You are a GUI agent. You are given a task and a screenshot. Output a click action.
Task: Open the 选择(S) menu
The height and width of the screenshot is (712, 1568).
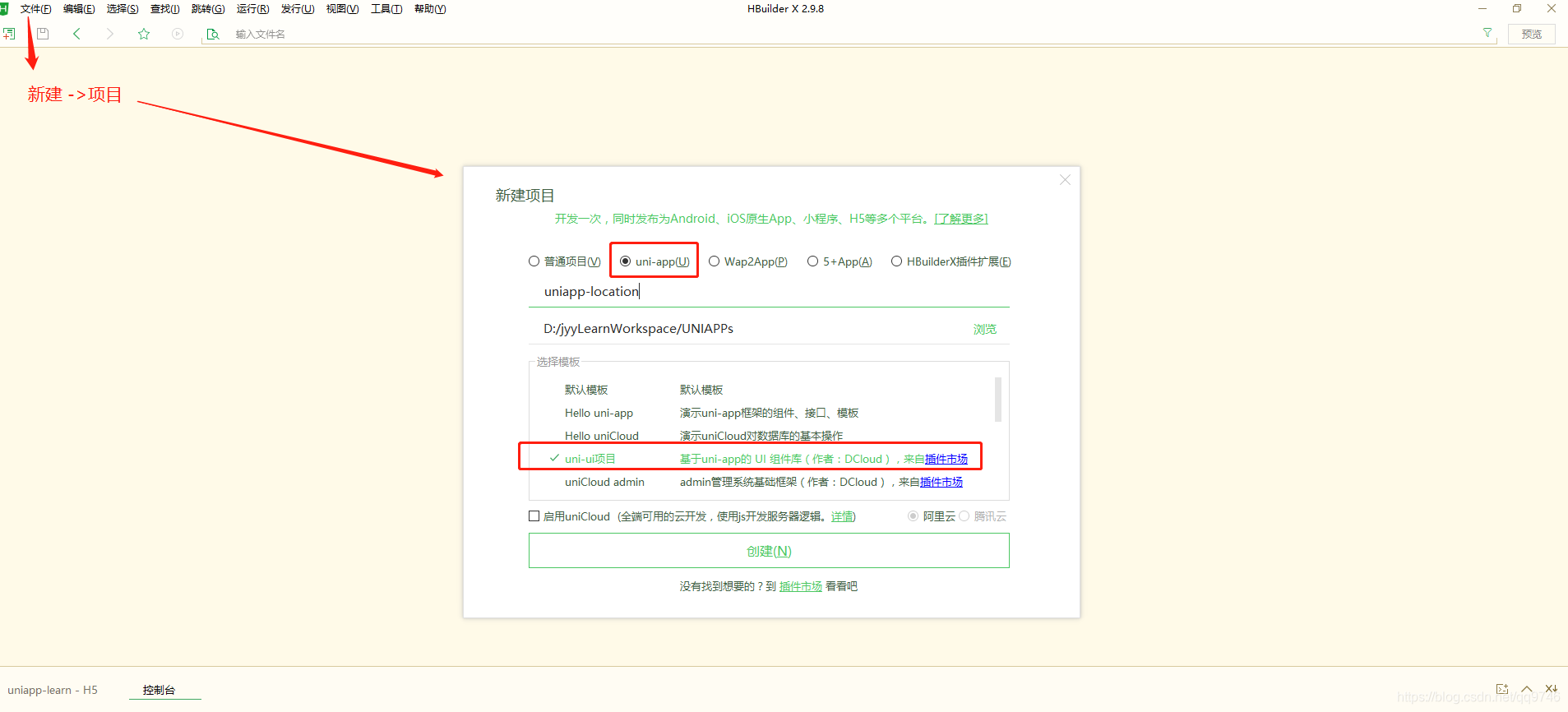pos(123,9)
